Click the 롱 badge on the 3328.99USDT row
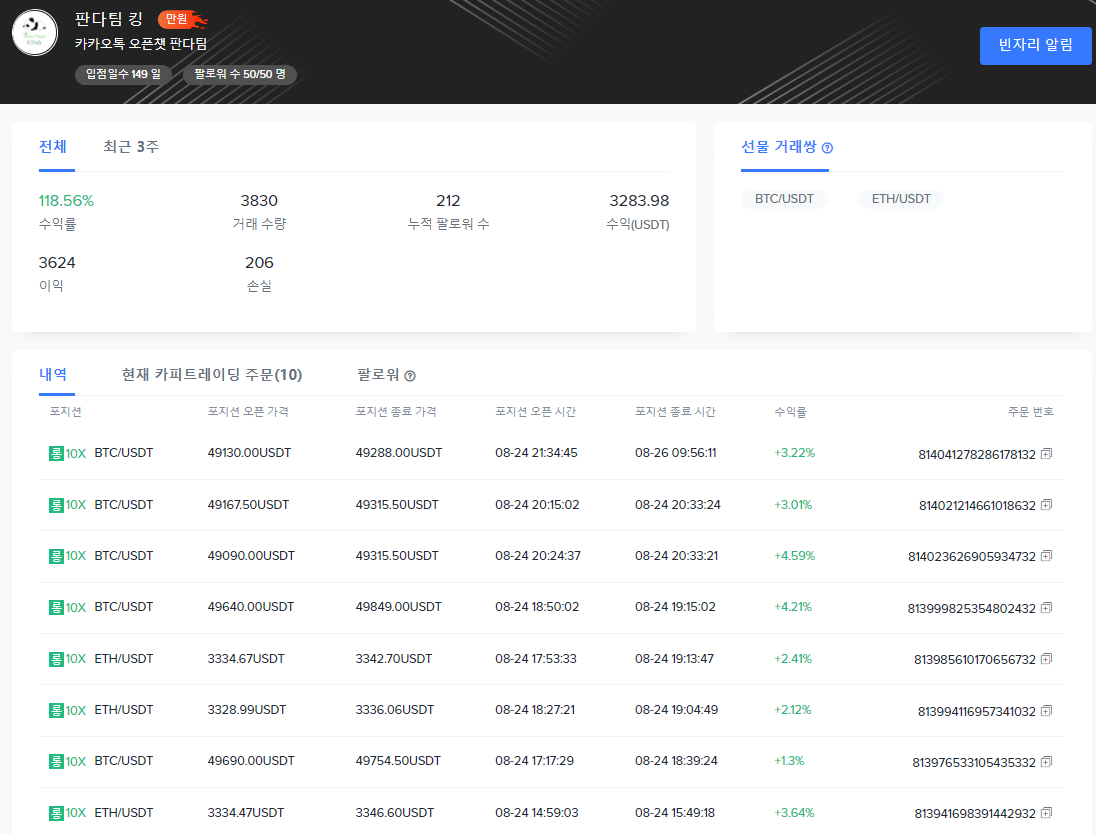 pyautogui.click(x=56, y=710)
